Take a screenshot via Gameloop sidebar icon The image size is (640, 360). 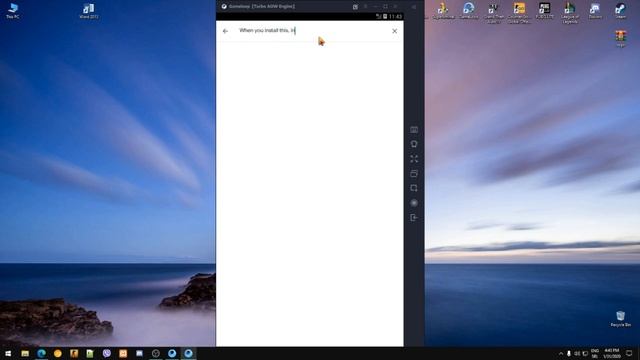point(414,188)
